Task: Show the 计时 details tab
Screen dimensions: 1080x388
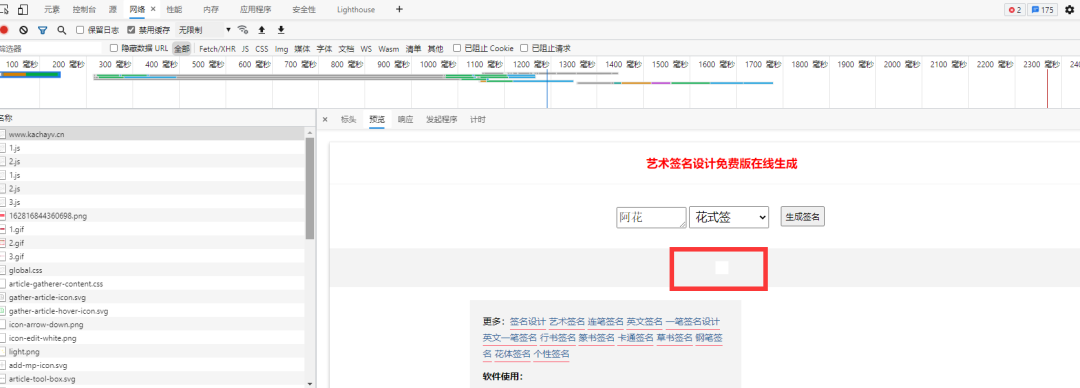Action: (x=478, y=119)
